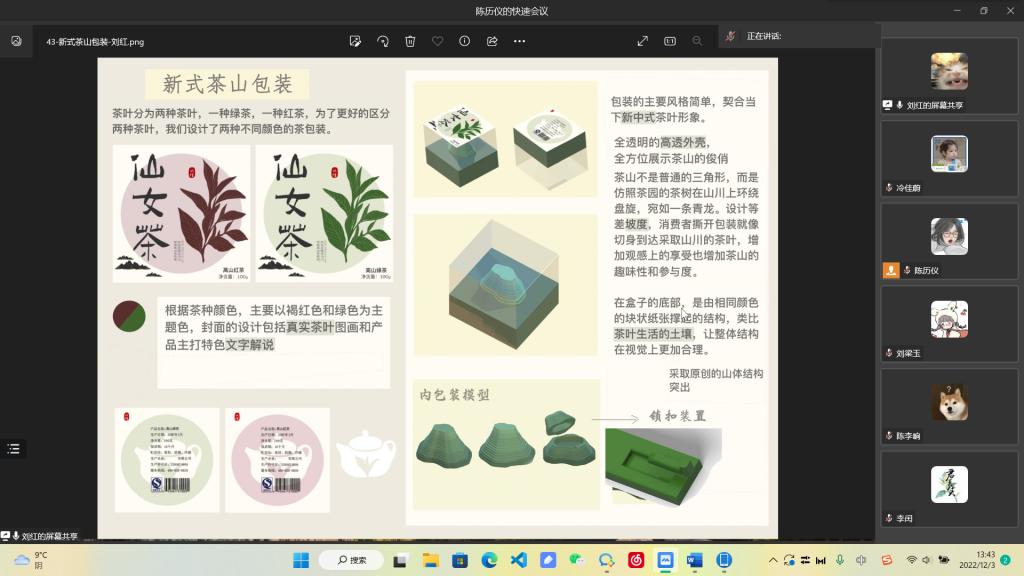Viewport: 1024px width, 576px height.
Task: Click the edit image icon in Photos toolbar
Action: [x=355, y=41]
